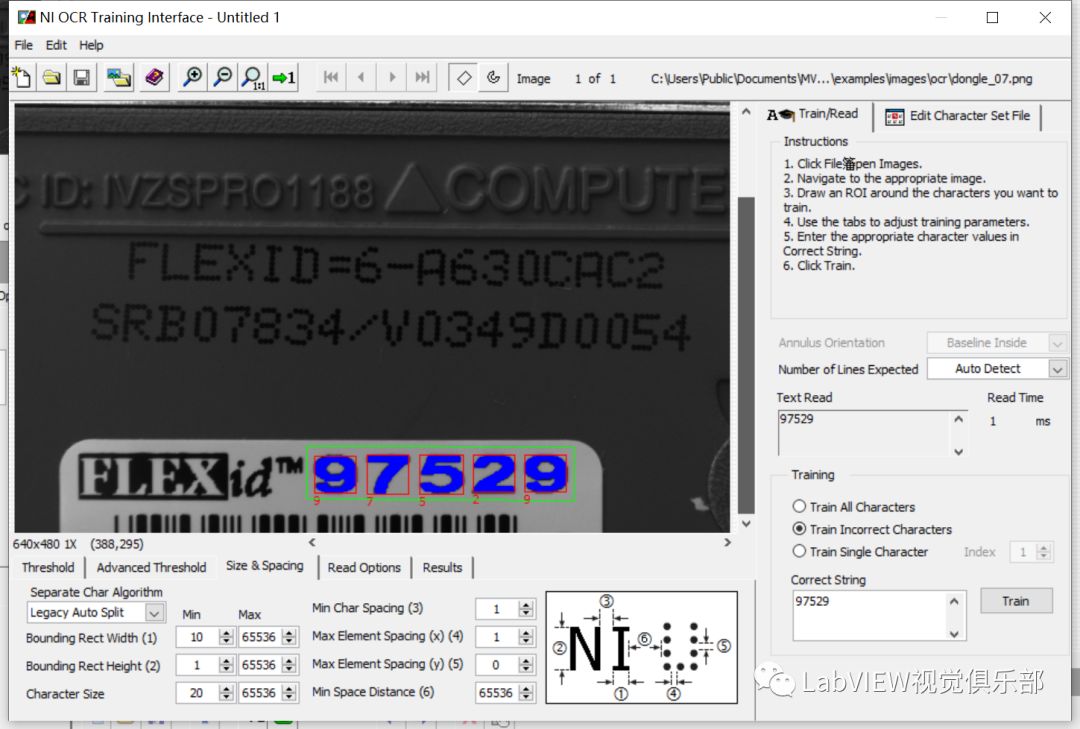The width and height of the screenshot is (1080, 729).
Task: Select the New File icon
Action: pyautogui.click(x=22, y=77)
